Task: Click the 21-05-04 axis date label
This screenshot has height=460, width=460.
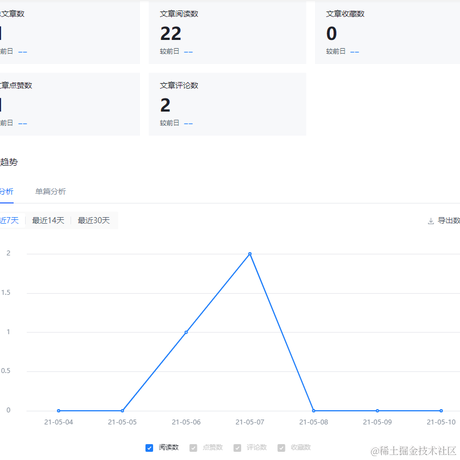Action: point(59,422)
